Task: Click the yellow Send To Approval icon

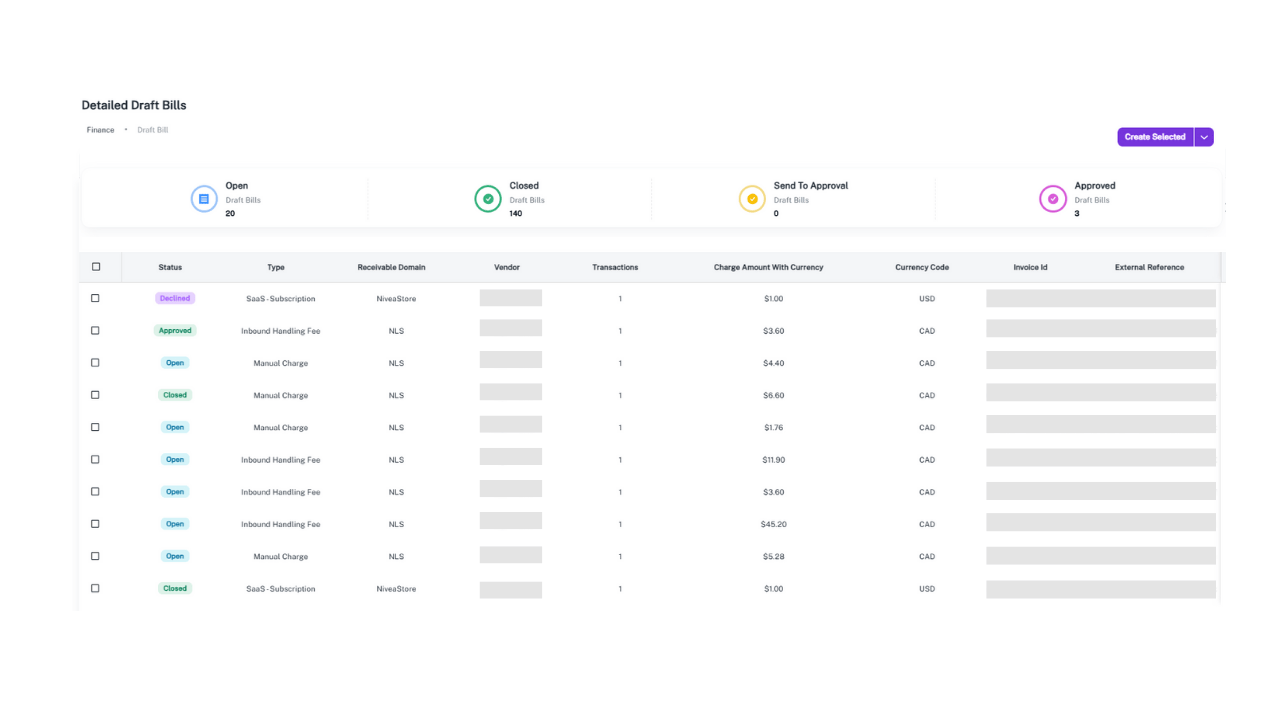Action: pos(752,198)
